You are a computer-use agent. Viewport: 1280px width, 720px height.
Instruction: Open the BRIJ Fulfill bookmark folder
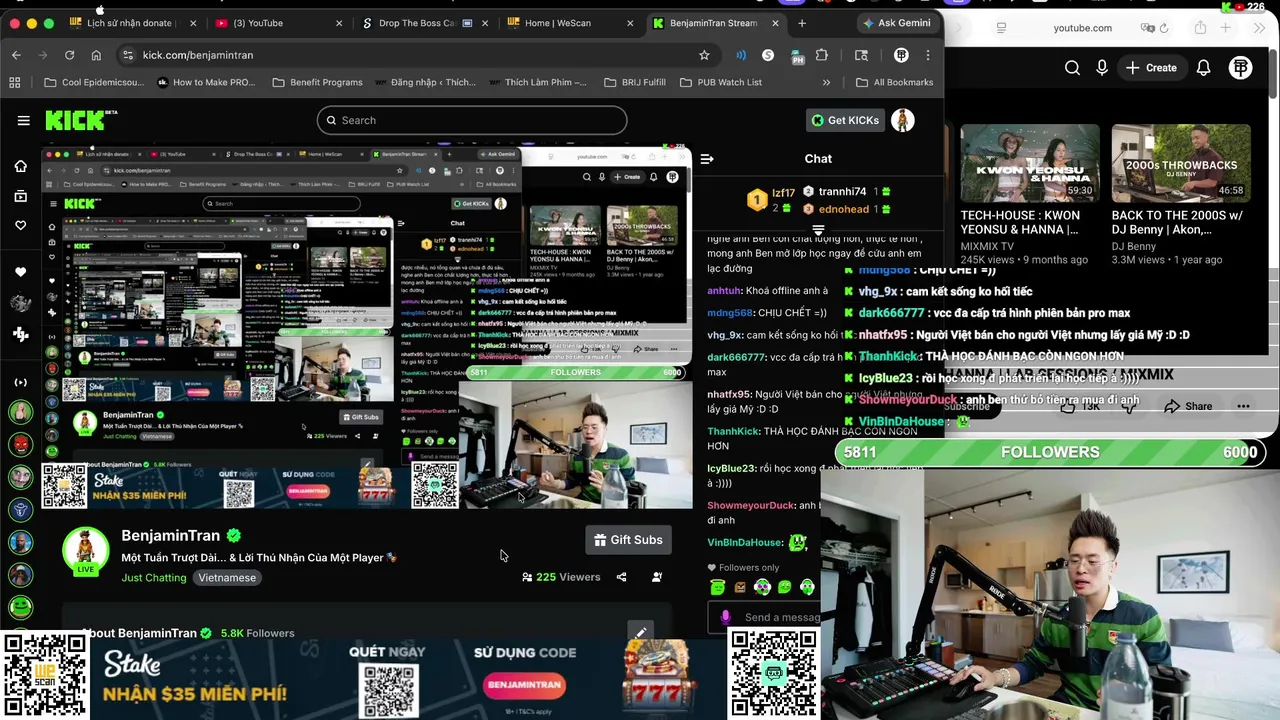(x=635, y=82)
